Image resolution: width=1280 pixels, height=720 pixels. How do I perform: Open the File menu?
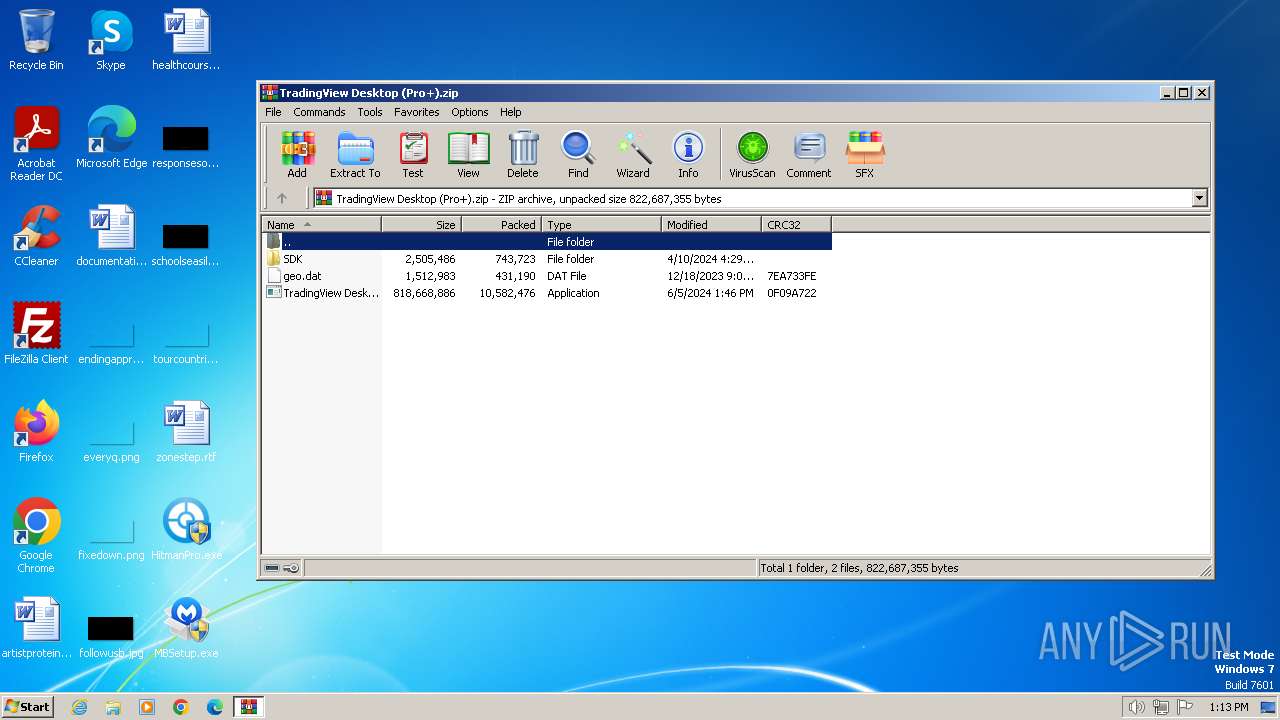coord(273,112)
